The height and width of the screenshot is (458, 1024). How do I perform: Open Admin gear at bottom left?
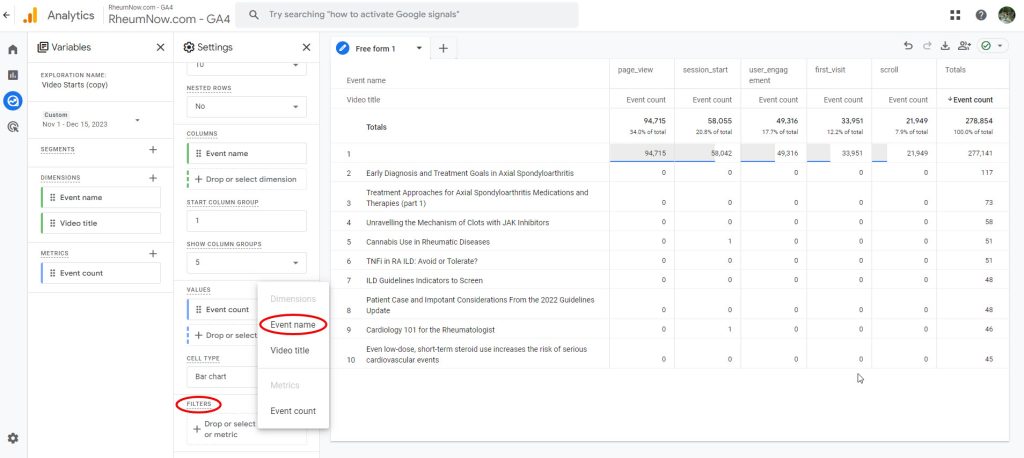13,438
